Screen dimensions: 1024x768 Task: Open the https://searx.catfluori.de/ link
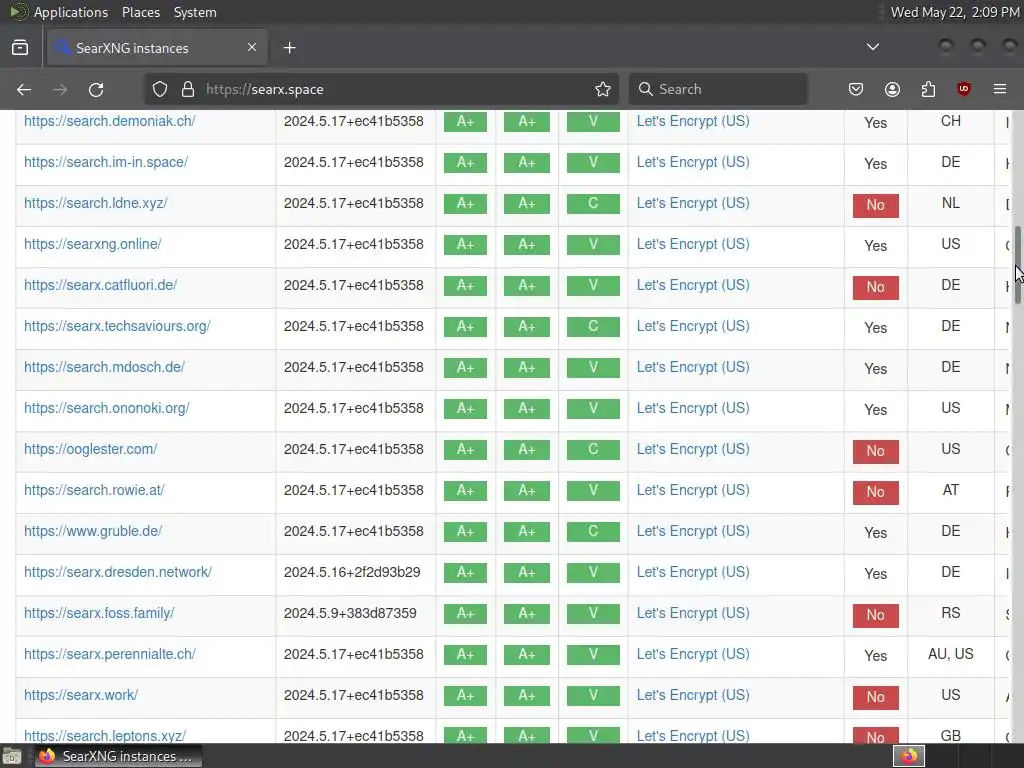pyautogui.click(x=101, y=285)
